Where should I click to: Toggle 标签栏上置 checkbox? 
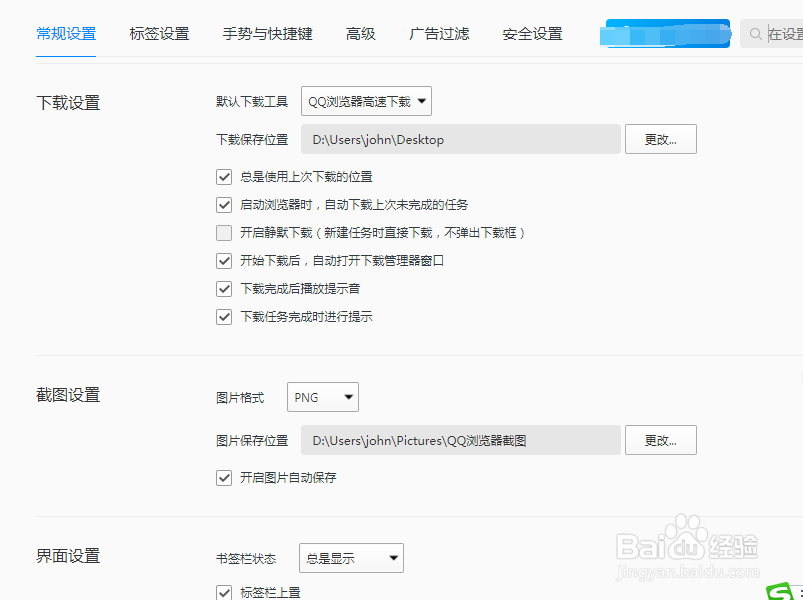[x=224, y=592]
